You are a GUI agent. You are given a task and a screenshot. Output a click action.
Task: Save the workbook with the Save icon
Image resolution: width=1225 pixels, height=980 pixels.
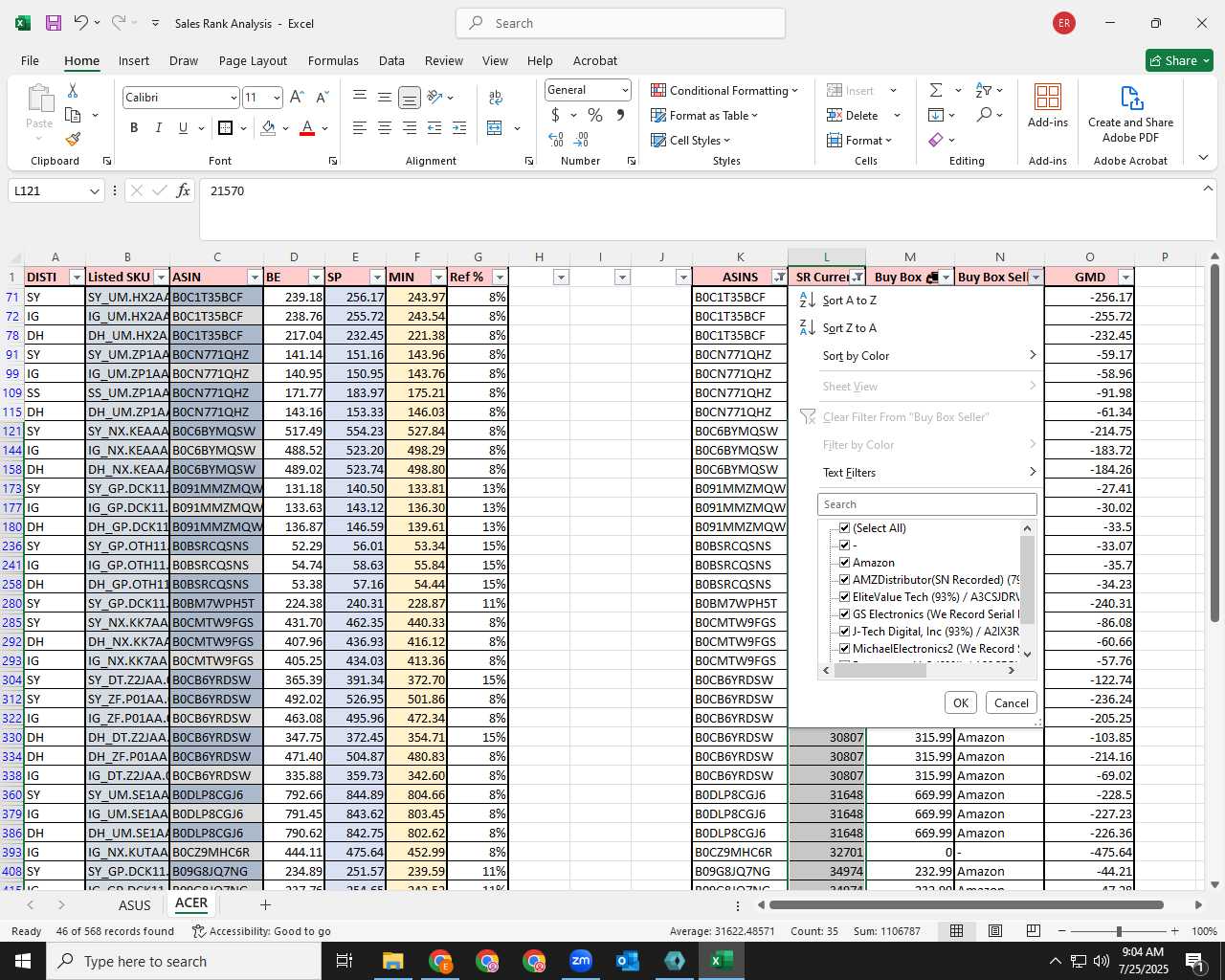54,23
